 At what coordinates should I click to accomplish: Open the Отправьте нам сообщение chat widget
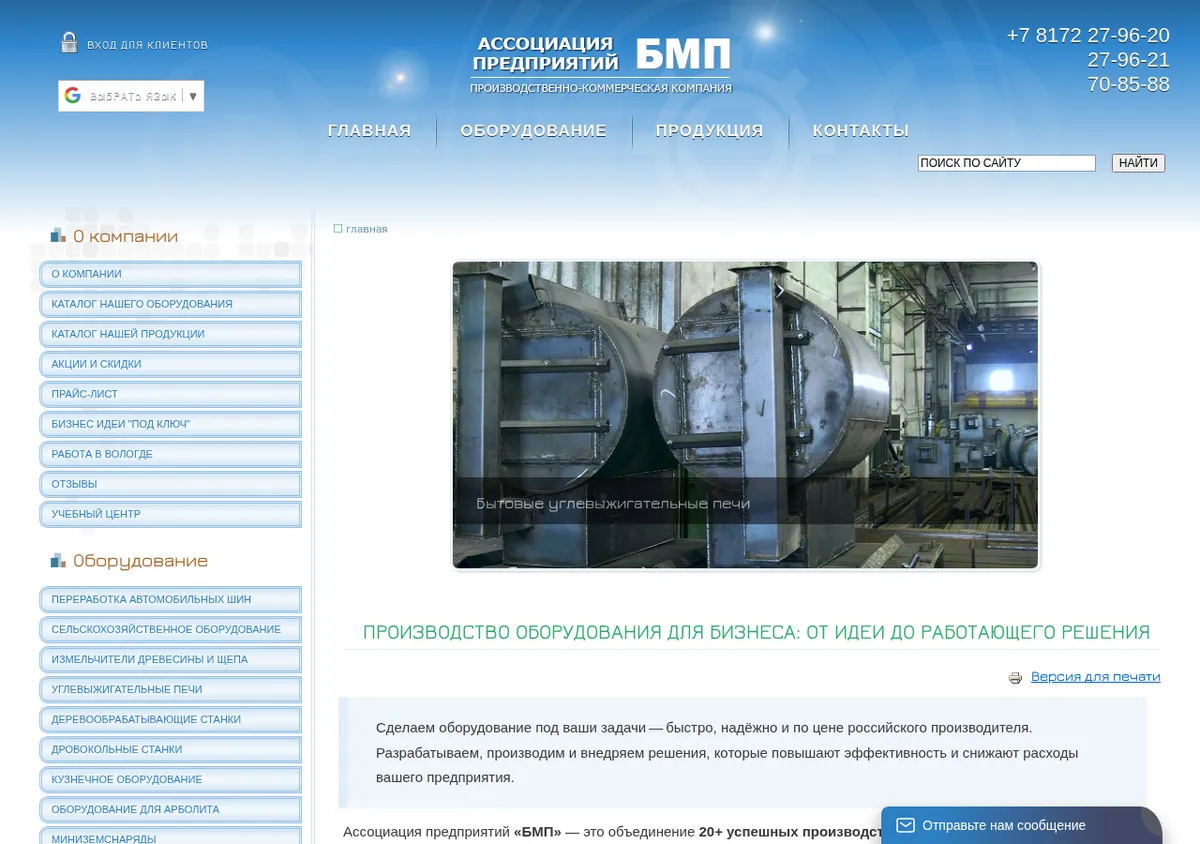tap(1021, 825)
